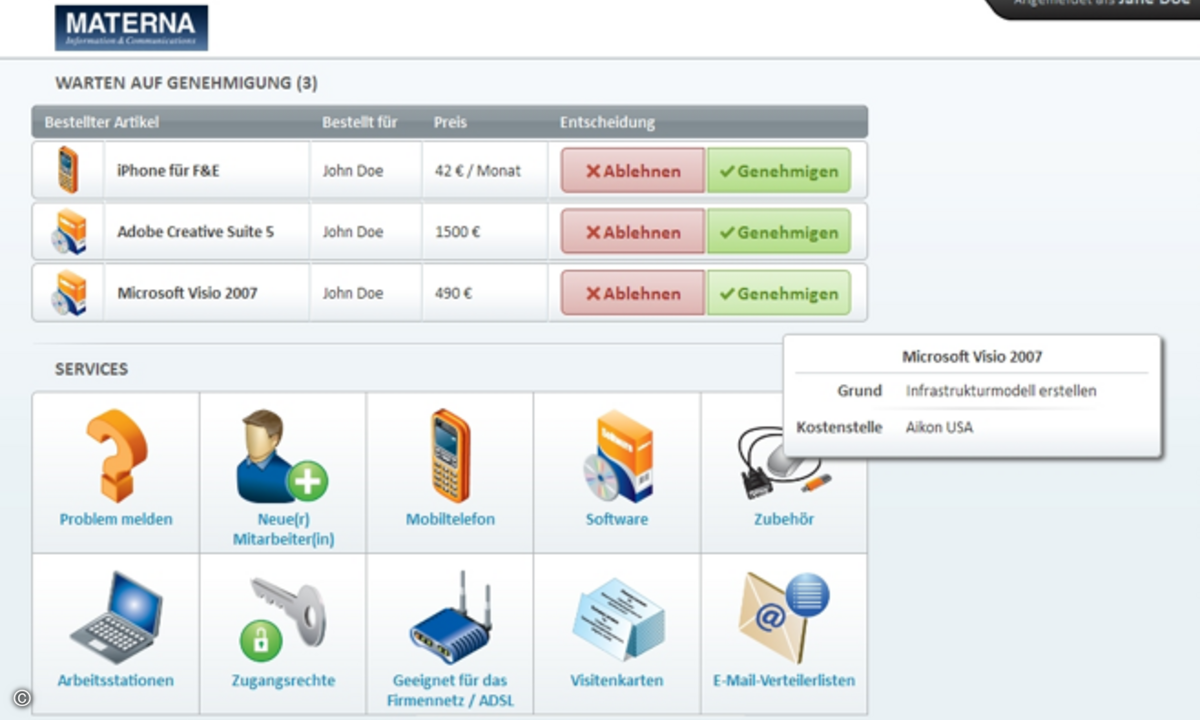Screen dimensions: 1200x720
Task: Decline the Adobe Creative Suite 5 order
Action: coord(632,232)
